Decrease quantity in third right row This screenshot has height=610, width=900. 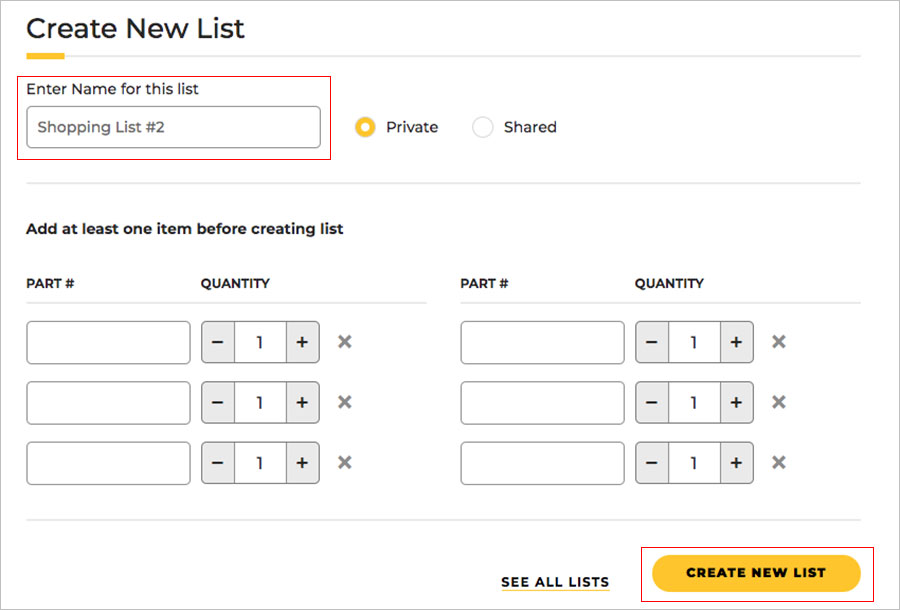652,462
